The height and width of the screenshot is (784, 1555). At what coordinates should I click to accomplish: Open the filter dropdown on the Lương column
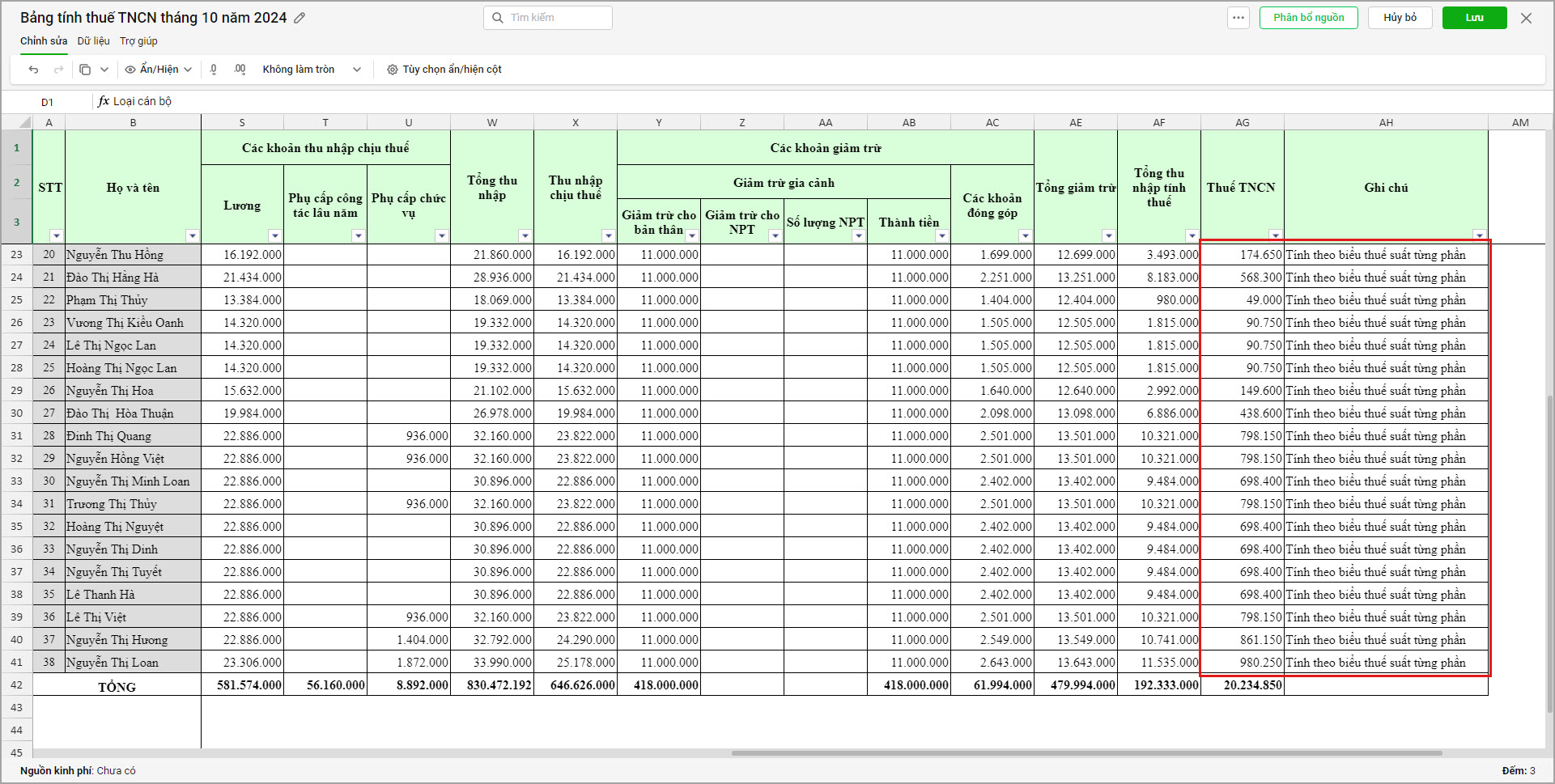pyautogui.click(x=274, y=235)
